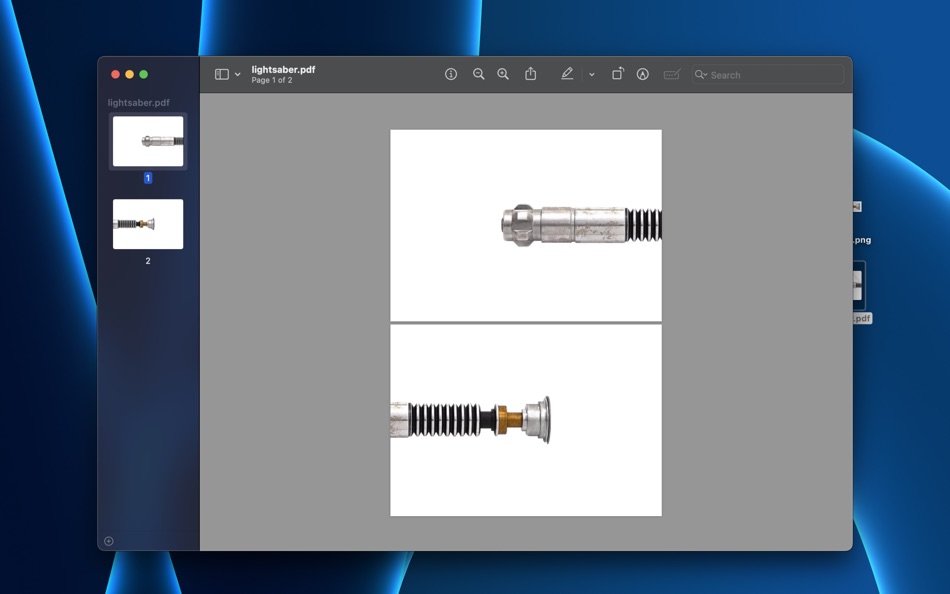
Task: Open the search options magnifier dropdown
Action: pyautogui.click(x=701, y=75)
